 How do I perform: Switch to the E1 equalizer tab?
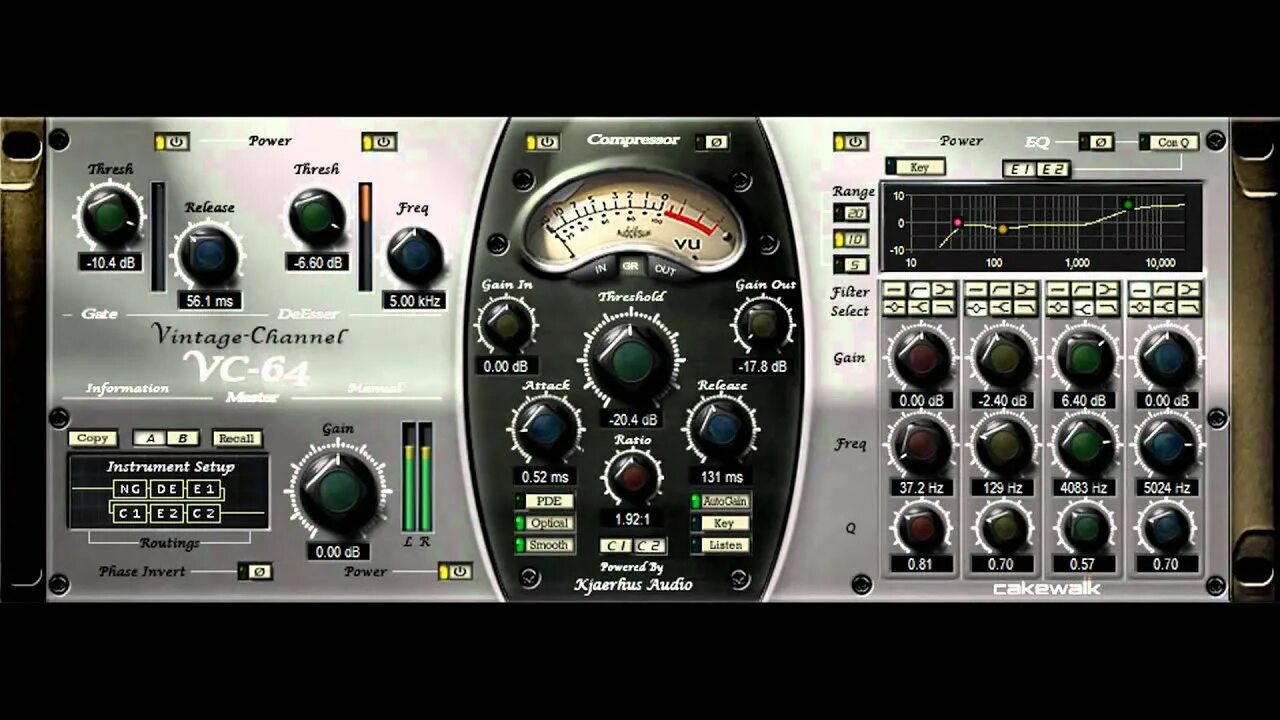(x=1020, y=169)
